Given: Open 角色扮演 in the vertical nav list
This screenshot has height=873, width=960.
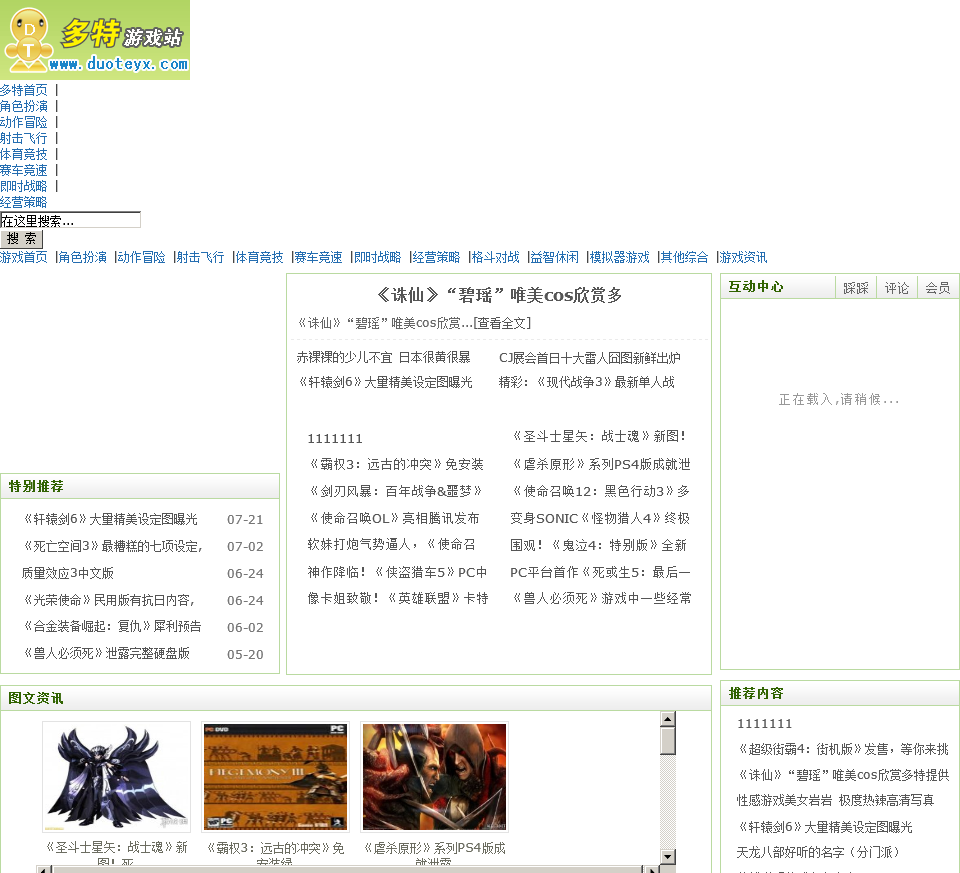Looking at the screenshot, I should coord(24,106).
